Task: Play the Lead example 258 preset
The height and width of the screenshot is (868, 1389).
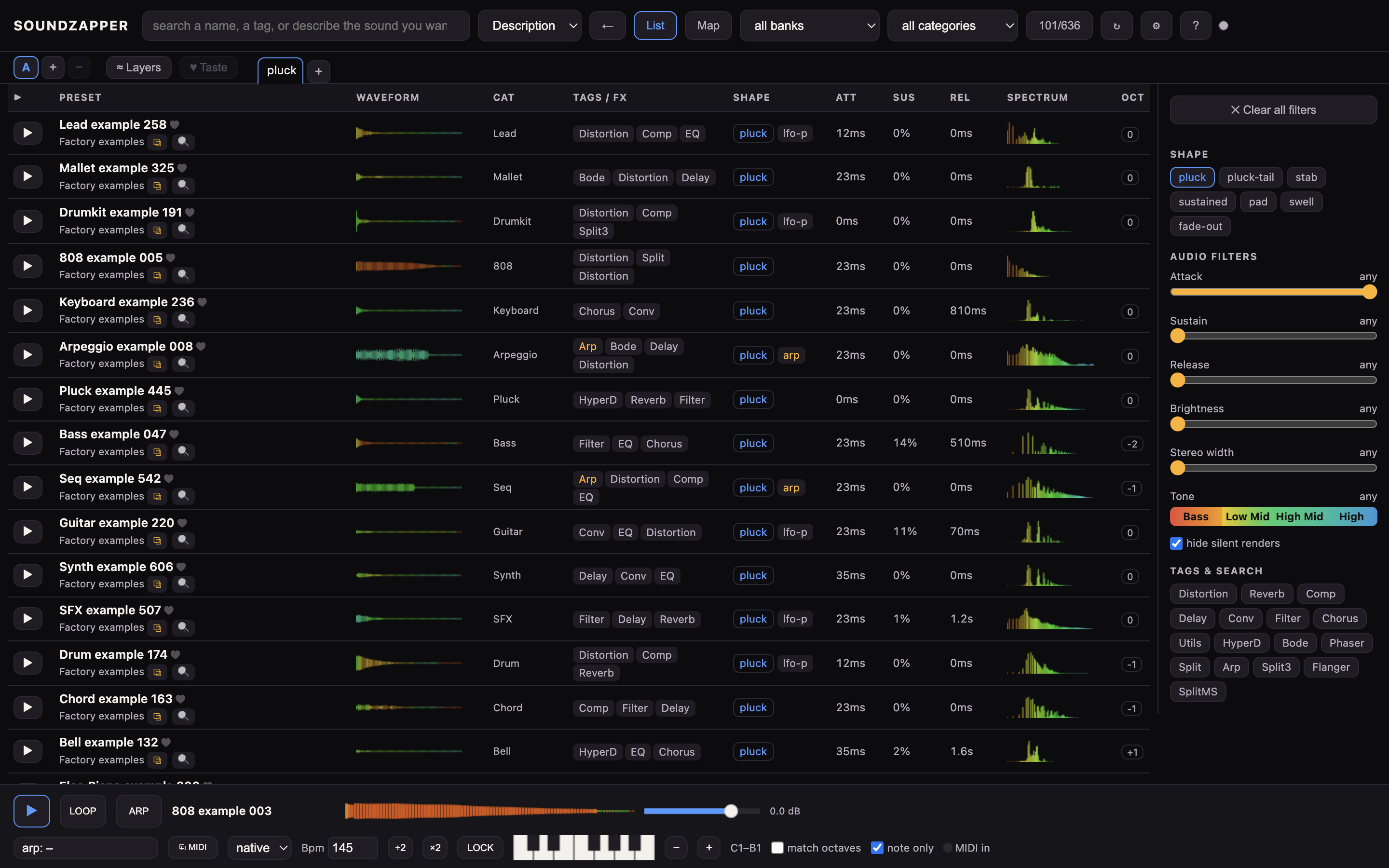Action: click(27, 133)
